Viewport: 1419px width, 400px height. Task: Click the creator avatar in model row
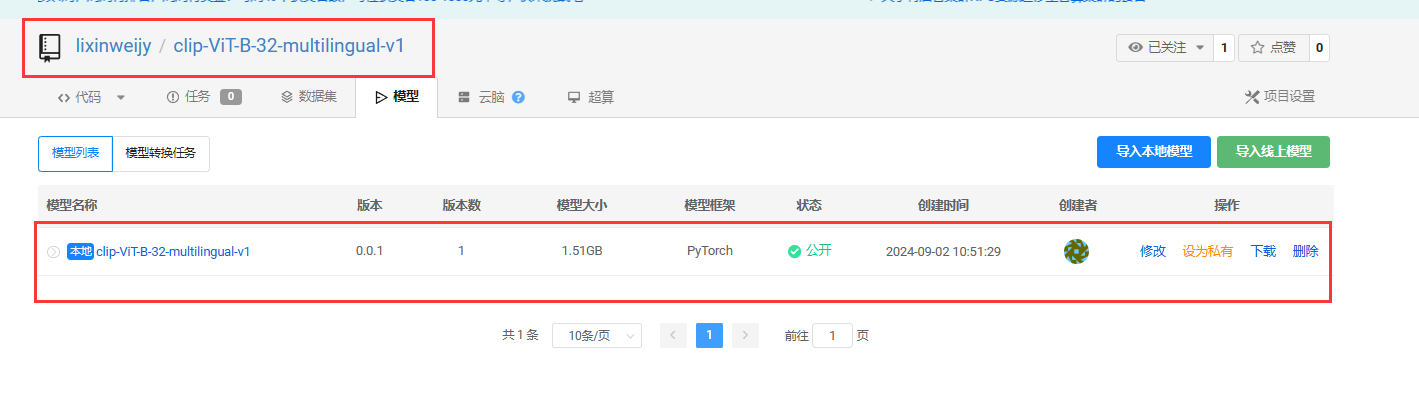1076,251
